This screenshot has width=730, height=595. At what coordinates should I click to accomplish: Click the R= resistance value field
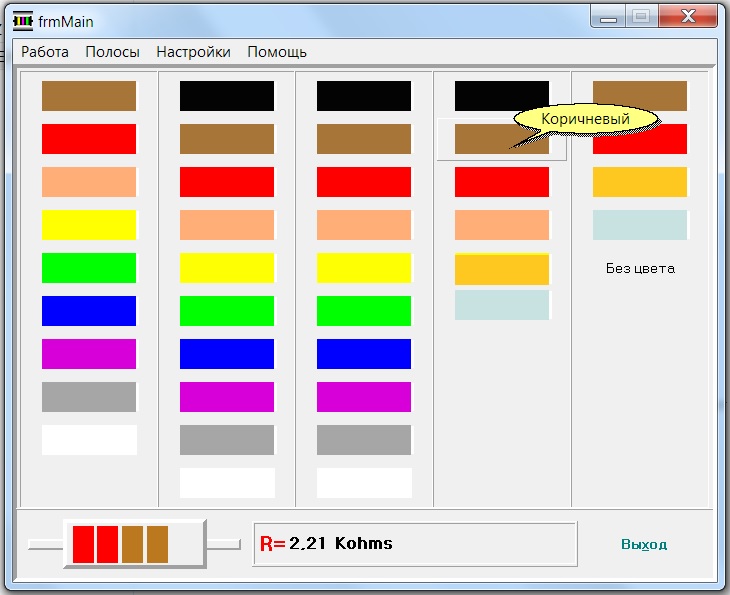[415, 544]
